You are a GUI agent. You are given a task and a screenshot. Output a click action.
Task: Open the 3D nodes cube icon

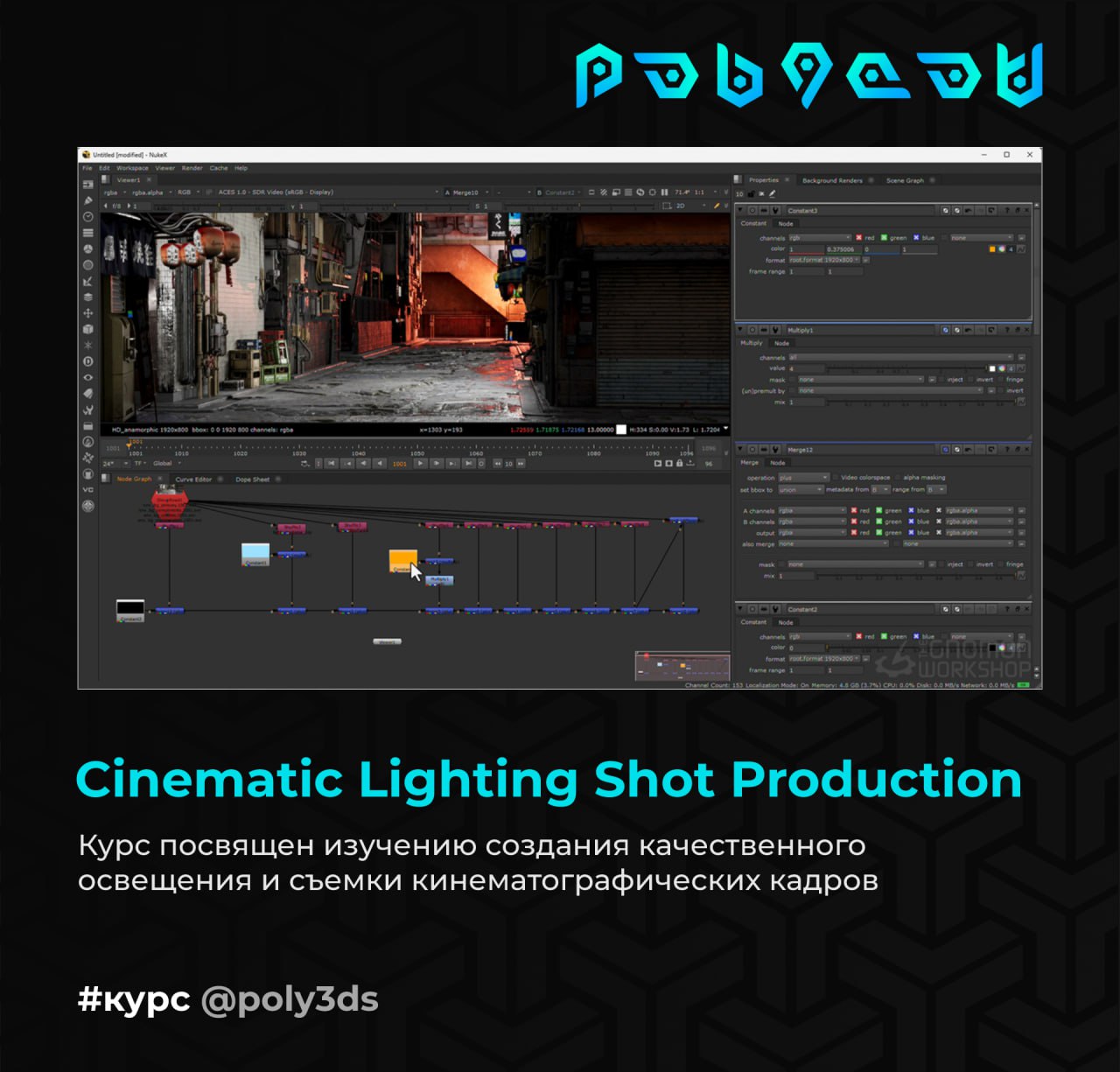[87, 329]
